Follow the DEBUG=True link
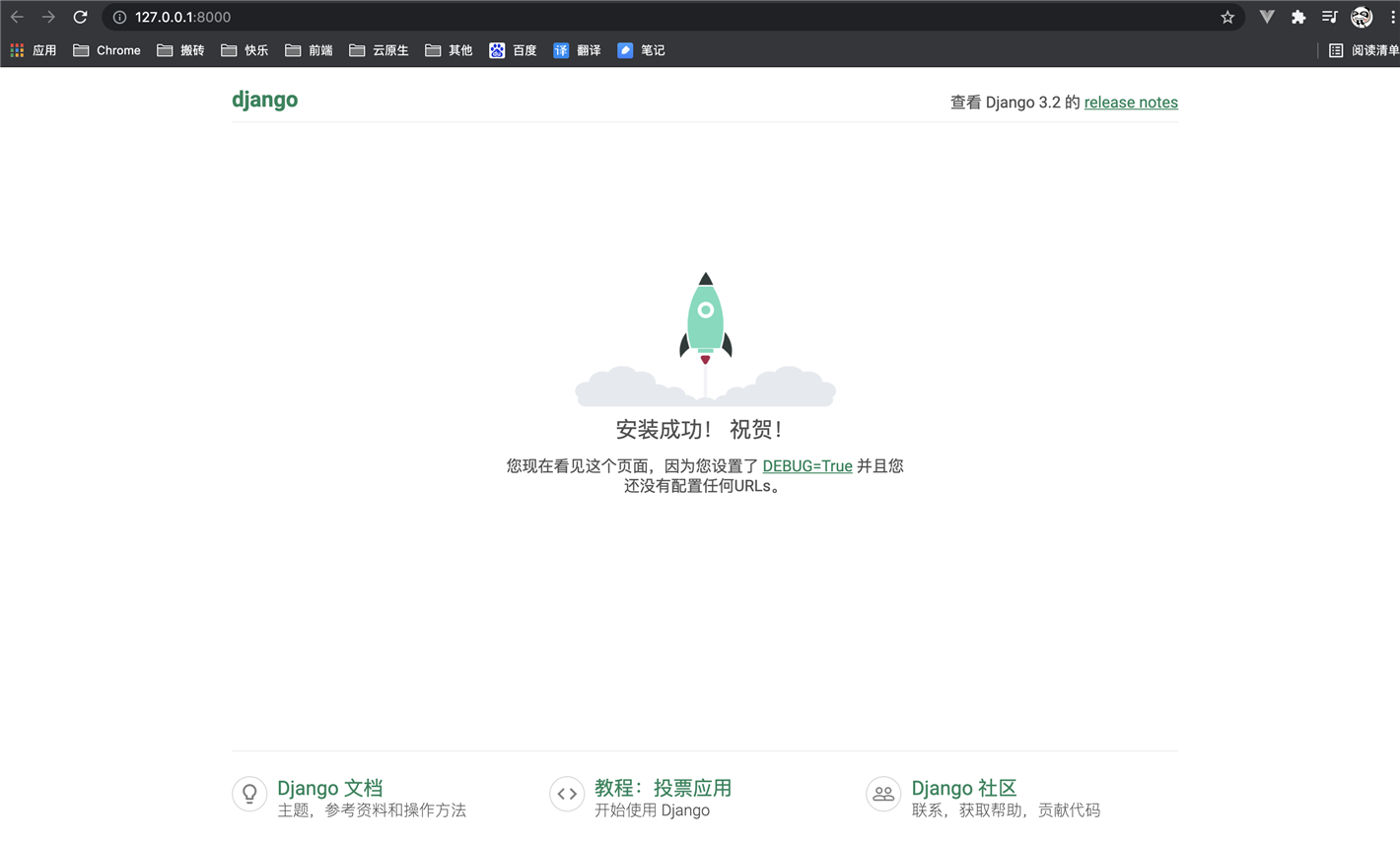 pos(807,466)
